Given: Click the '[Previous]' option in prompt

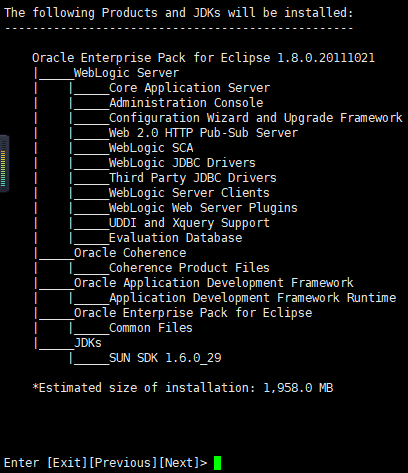Looking at the screenshot, I should tap(123, 463).
